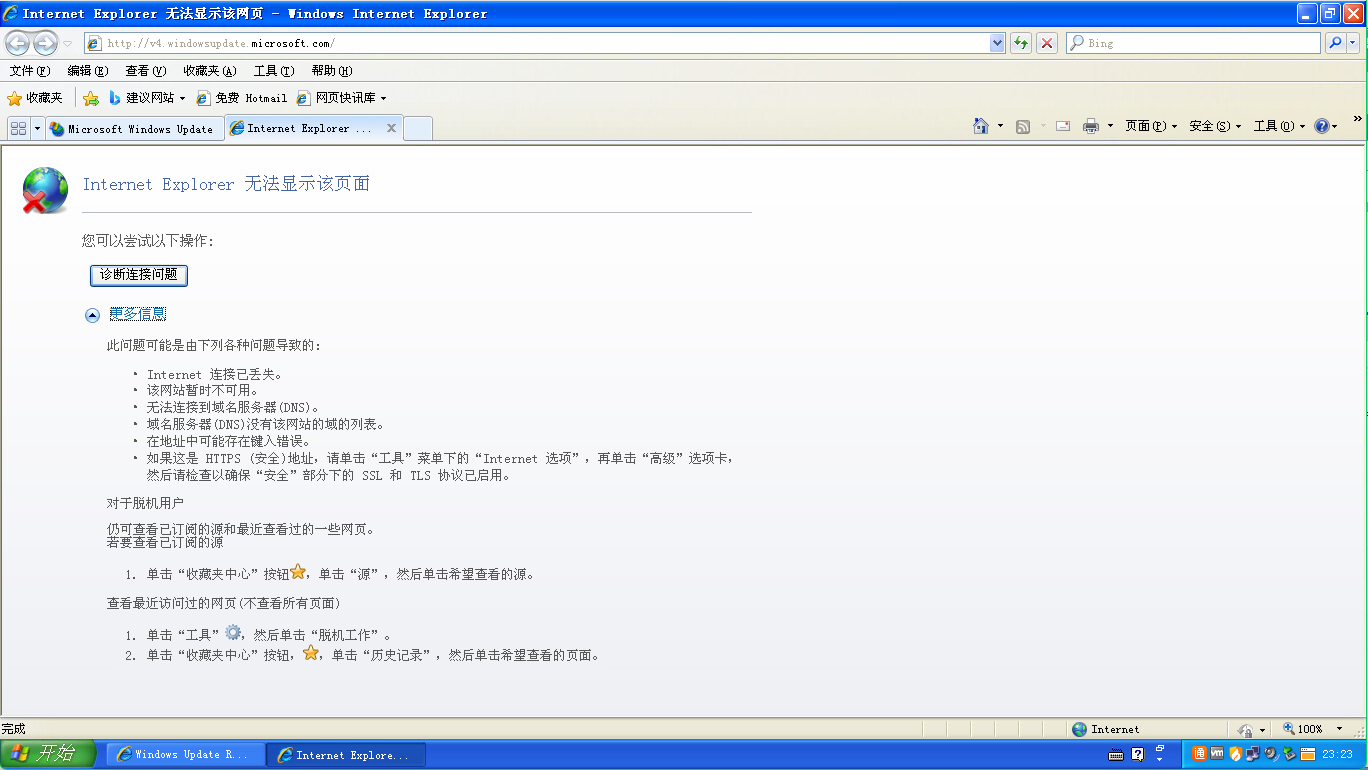
Task: Close the current Internet Explorer tab
Action: point(391,128)
